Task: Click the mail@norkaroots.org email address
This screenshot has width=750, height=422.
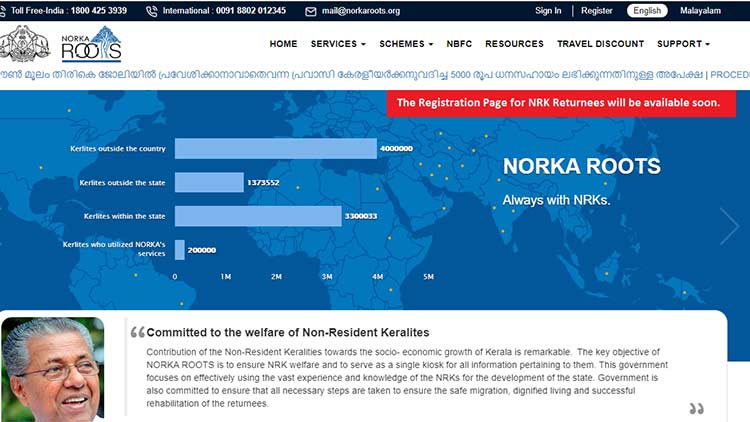Action: click(x=361, y=11)
